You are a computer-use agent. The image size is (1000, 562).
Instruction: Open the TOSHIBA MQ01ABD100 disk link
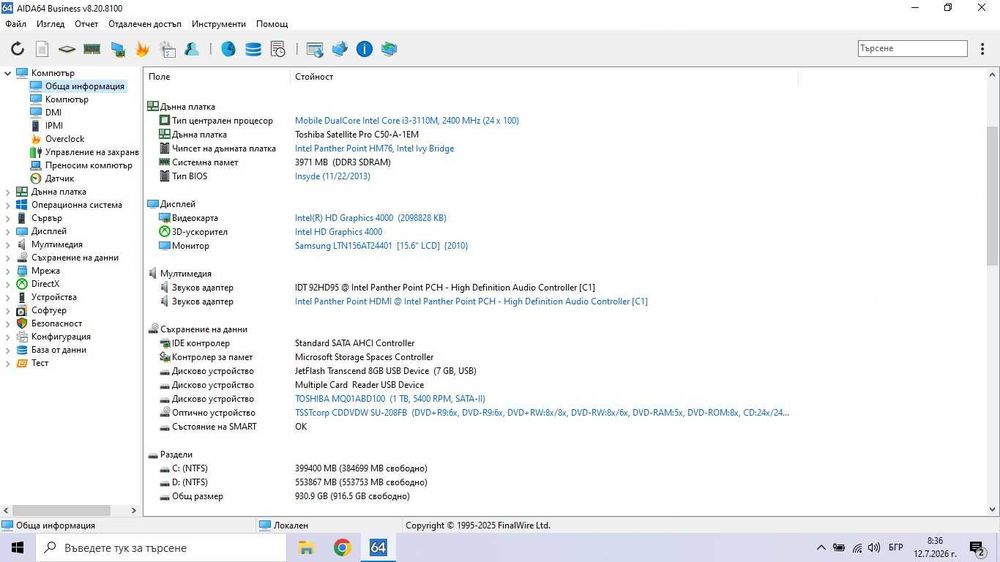pos(390,399)
